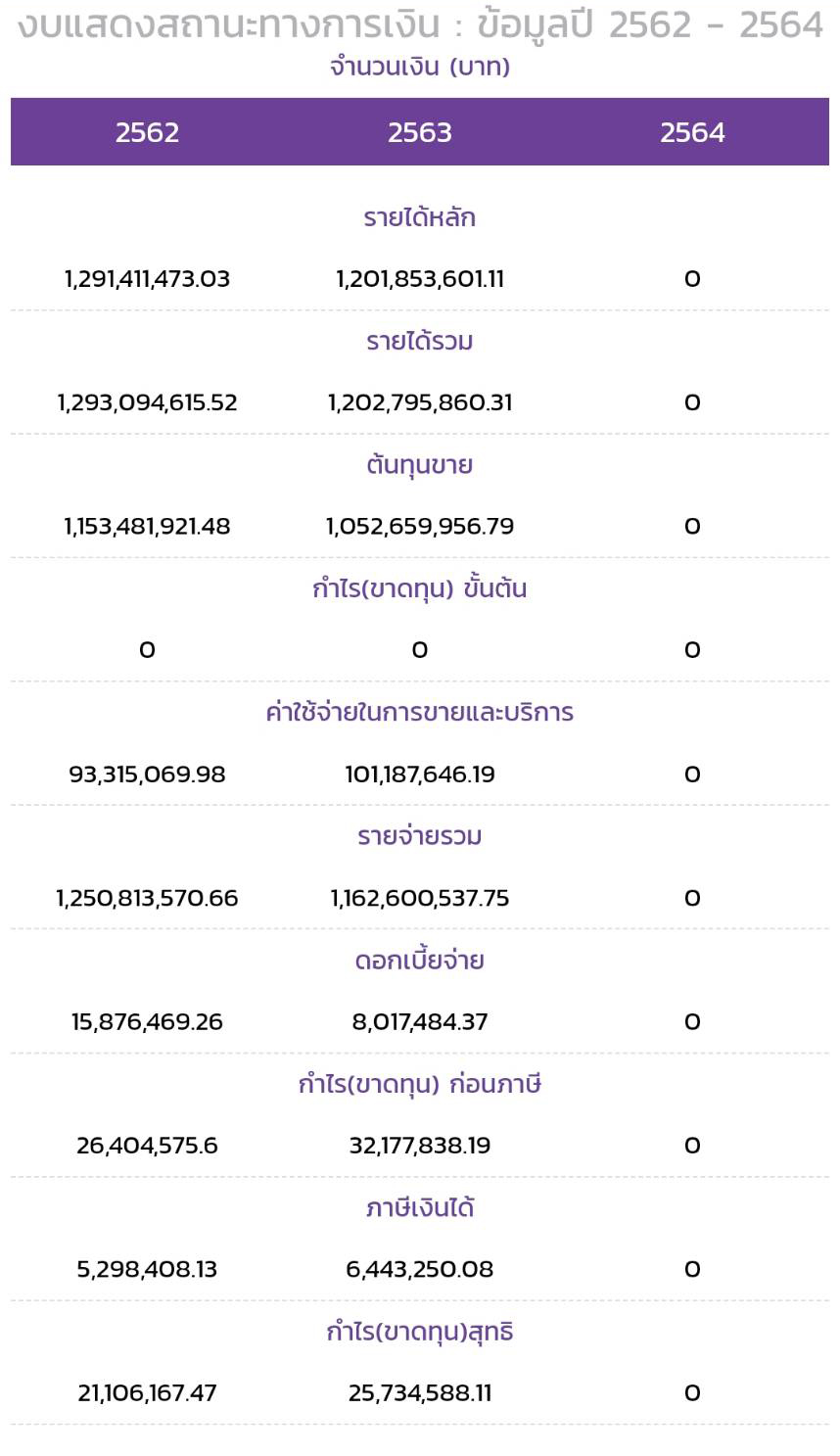Click the 2564 year column header
Image resolution: width=840 pixels, height=1456 pixels.
coord(692,132)
